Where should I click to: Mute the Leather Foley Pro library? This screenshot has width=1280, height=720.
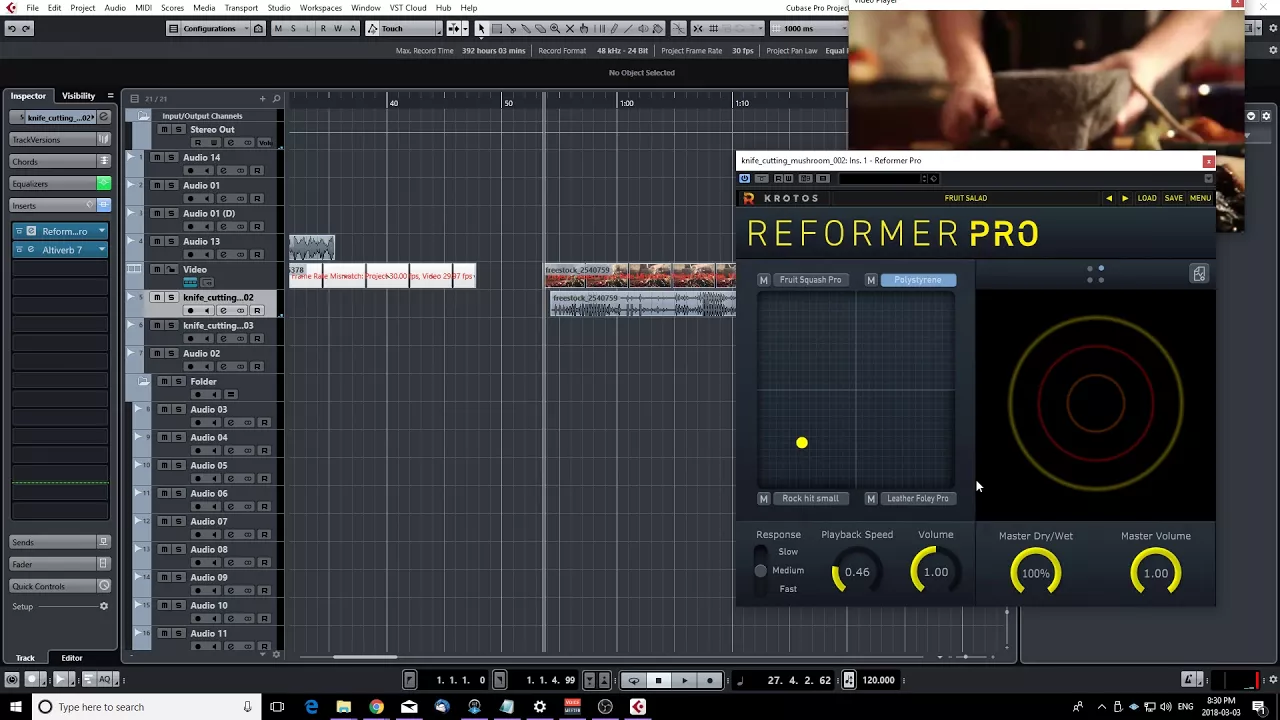[871, 498]
